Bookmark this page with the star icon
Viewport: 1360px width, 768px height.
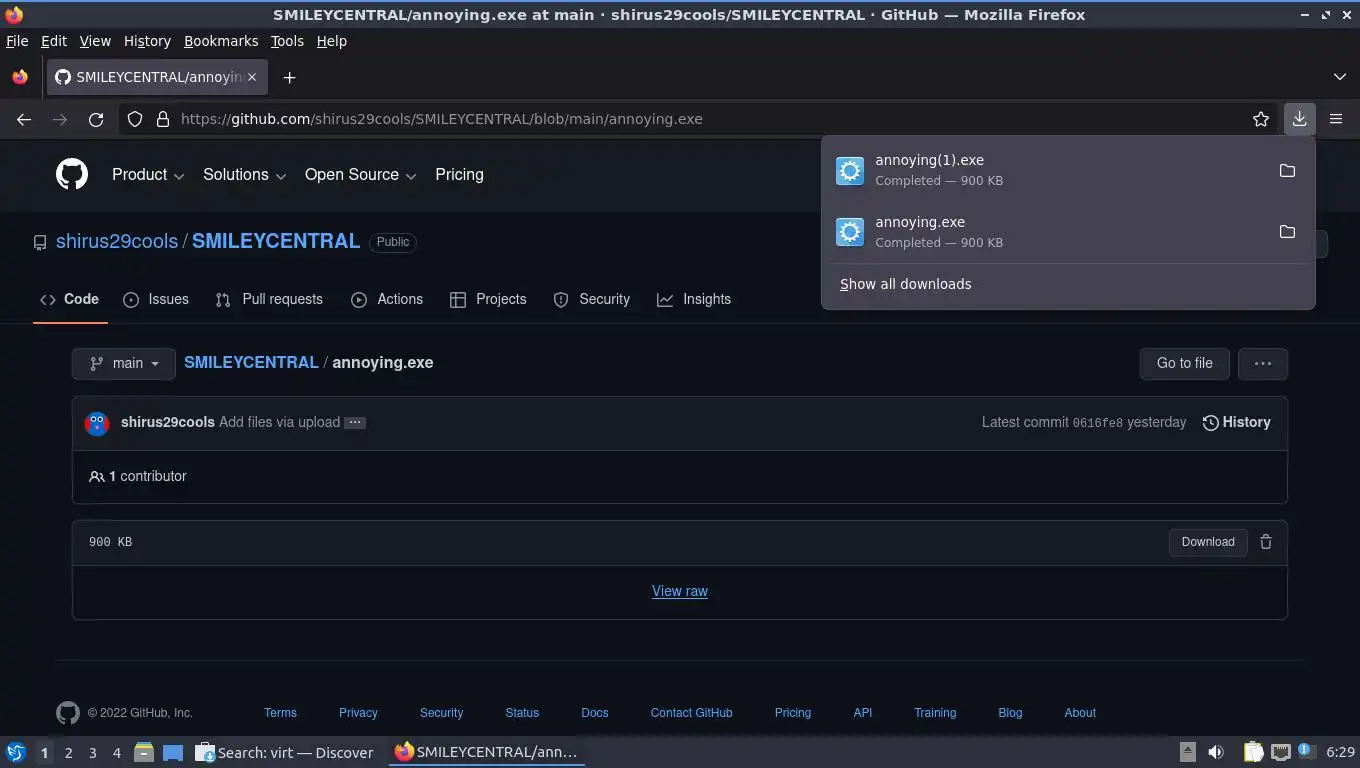point(1261,119)
